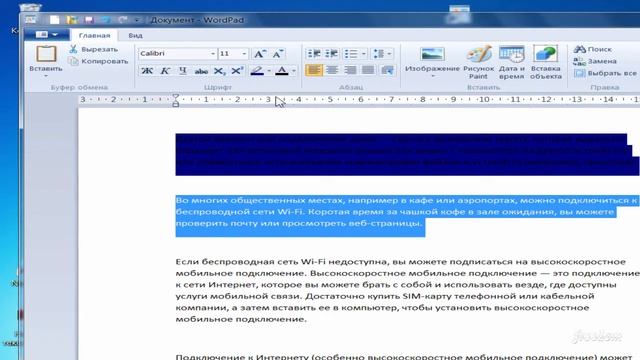Image resolution: width=640 pixels, height=360 pixels.
Task: Insert Дата и время into document
Action: (511, 62)
